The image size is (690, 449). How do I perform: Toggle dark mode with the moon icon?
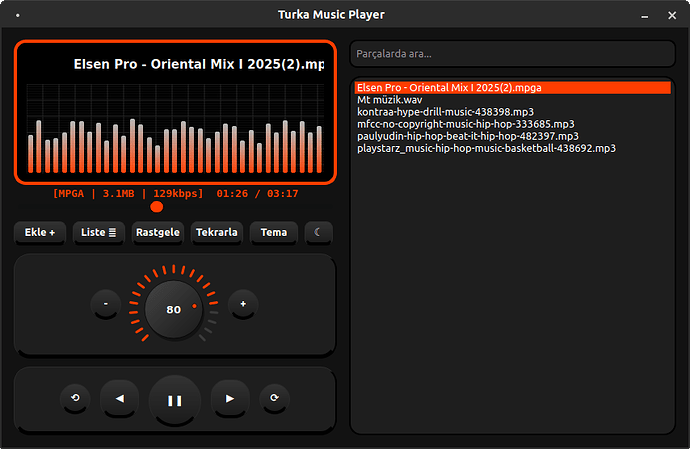318,232
